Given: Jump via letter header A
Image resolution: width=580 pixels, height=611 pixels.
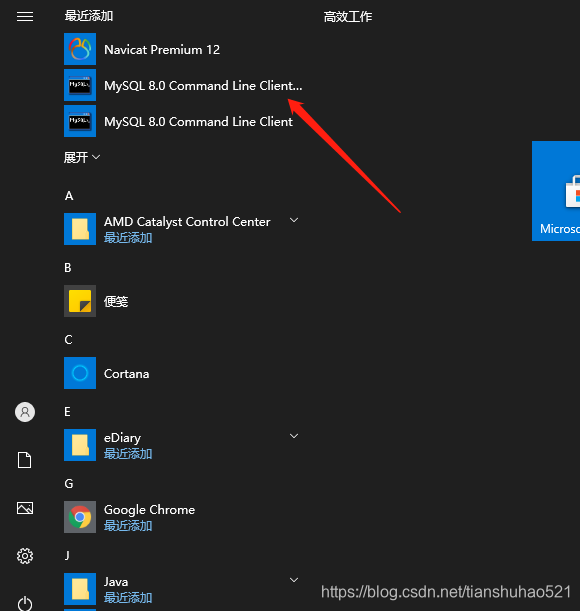Looking at the screenshot, I should coord(69,196).
